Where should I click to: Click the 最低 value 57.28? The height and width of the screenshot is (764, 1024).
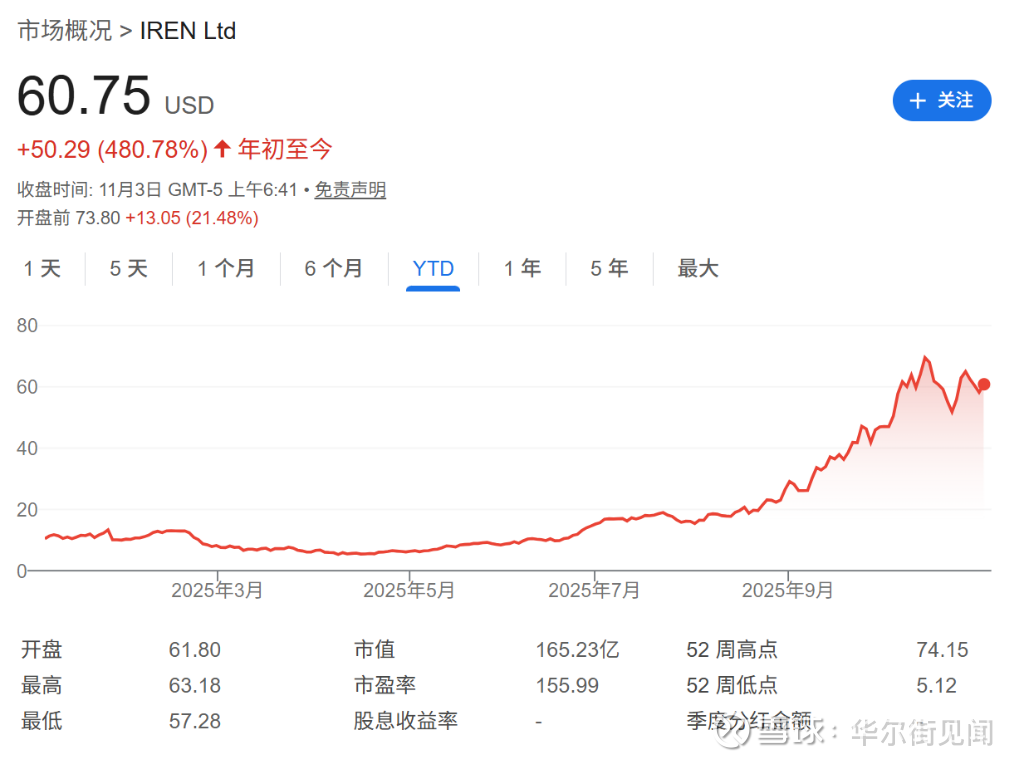coord(195,722)
